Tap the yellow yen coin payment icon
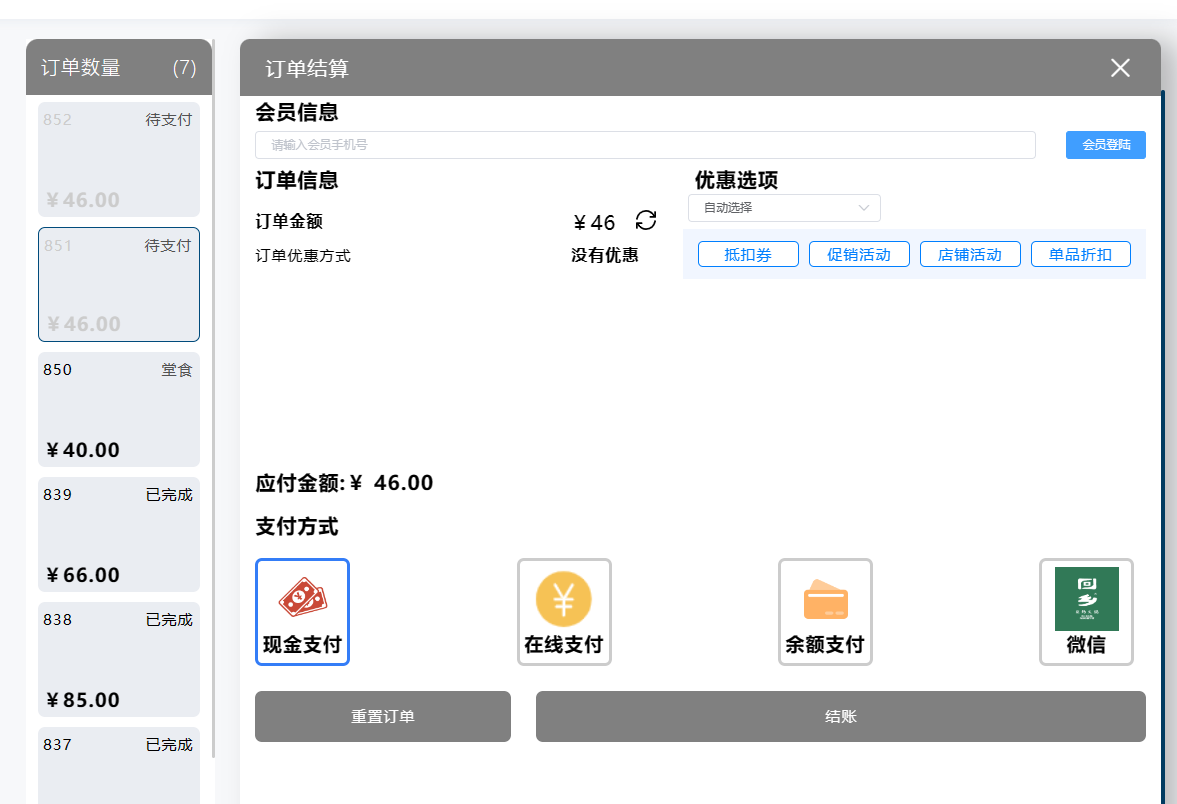1177x804 pixels. coord(564,598)
